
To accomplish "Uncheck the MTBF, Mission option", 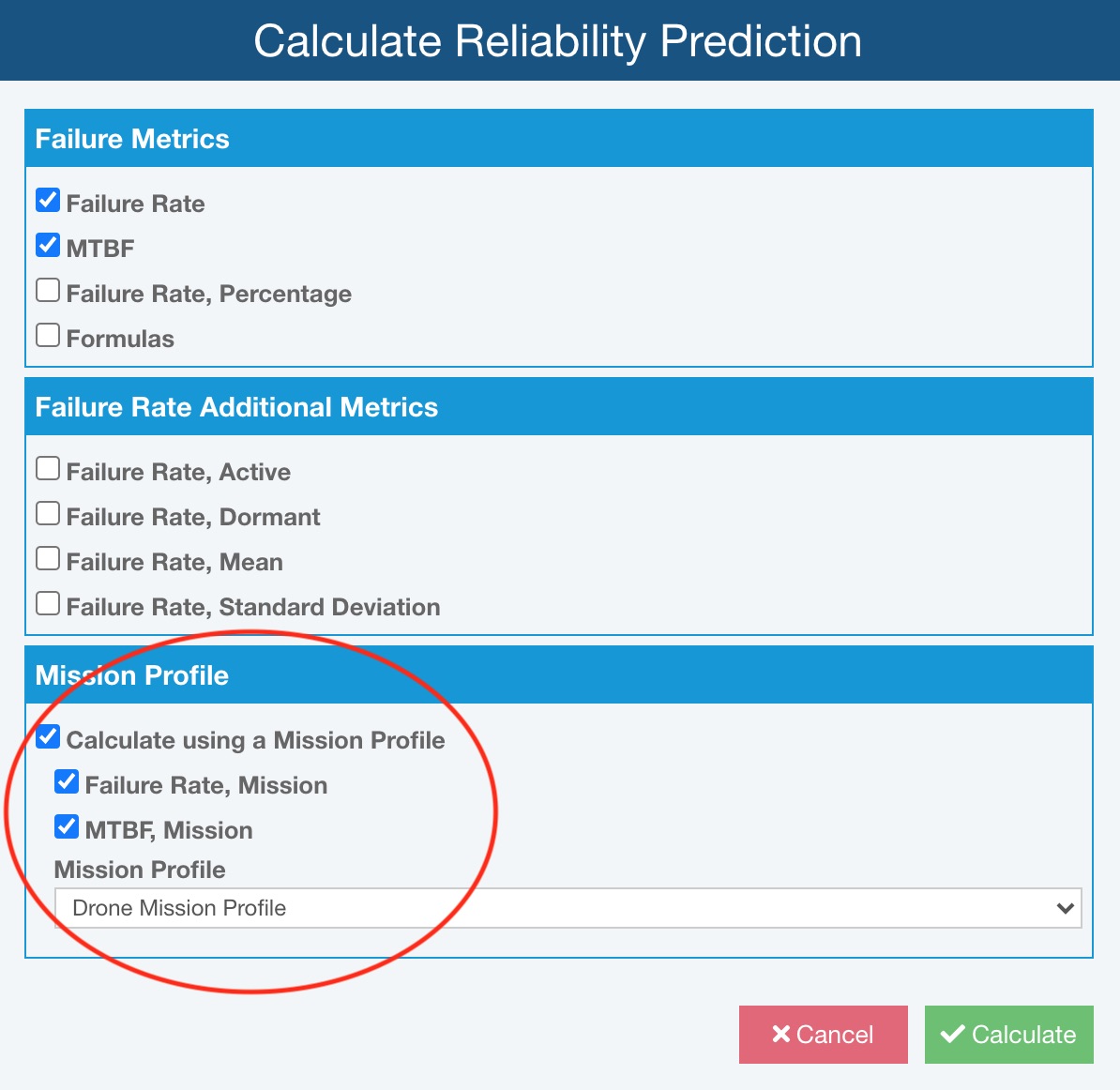I will (66, 825).
